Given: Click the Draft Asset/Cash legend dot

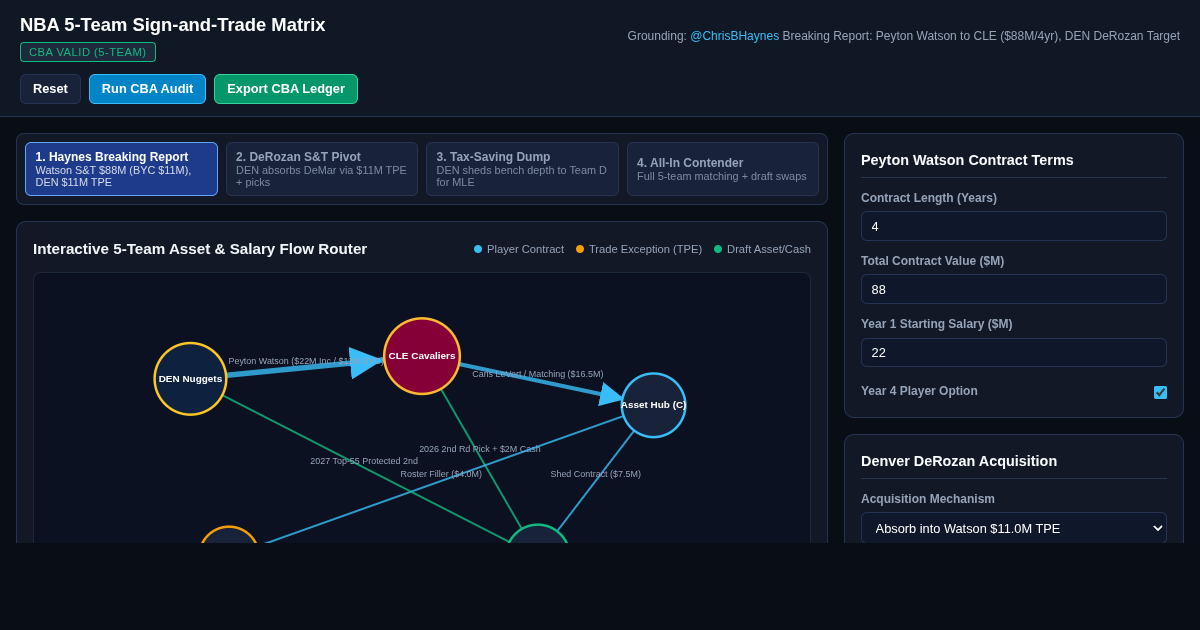Looking at the screenshot, I should point(718,249).
